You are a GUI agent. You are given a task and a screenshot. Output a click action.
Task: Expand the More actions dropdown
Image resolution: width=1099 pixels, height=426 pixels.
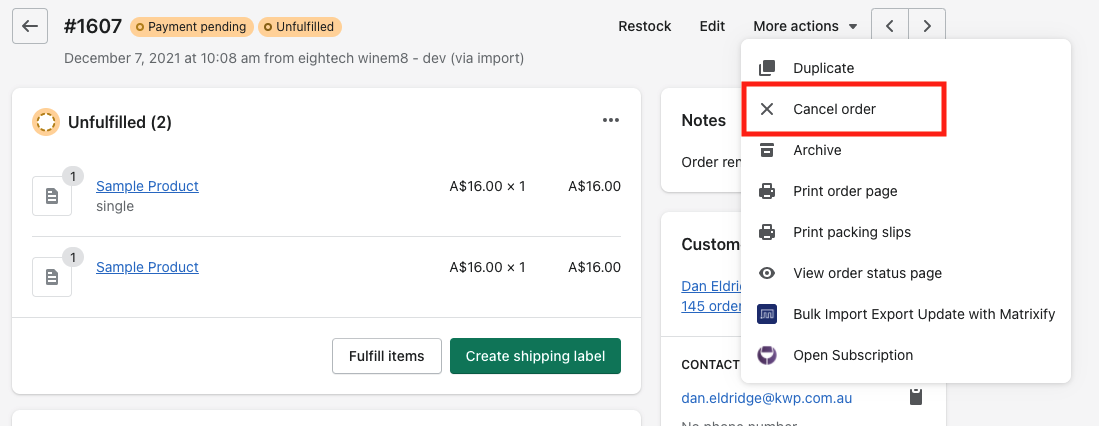click(805, 27)
